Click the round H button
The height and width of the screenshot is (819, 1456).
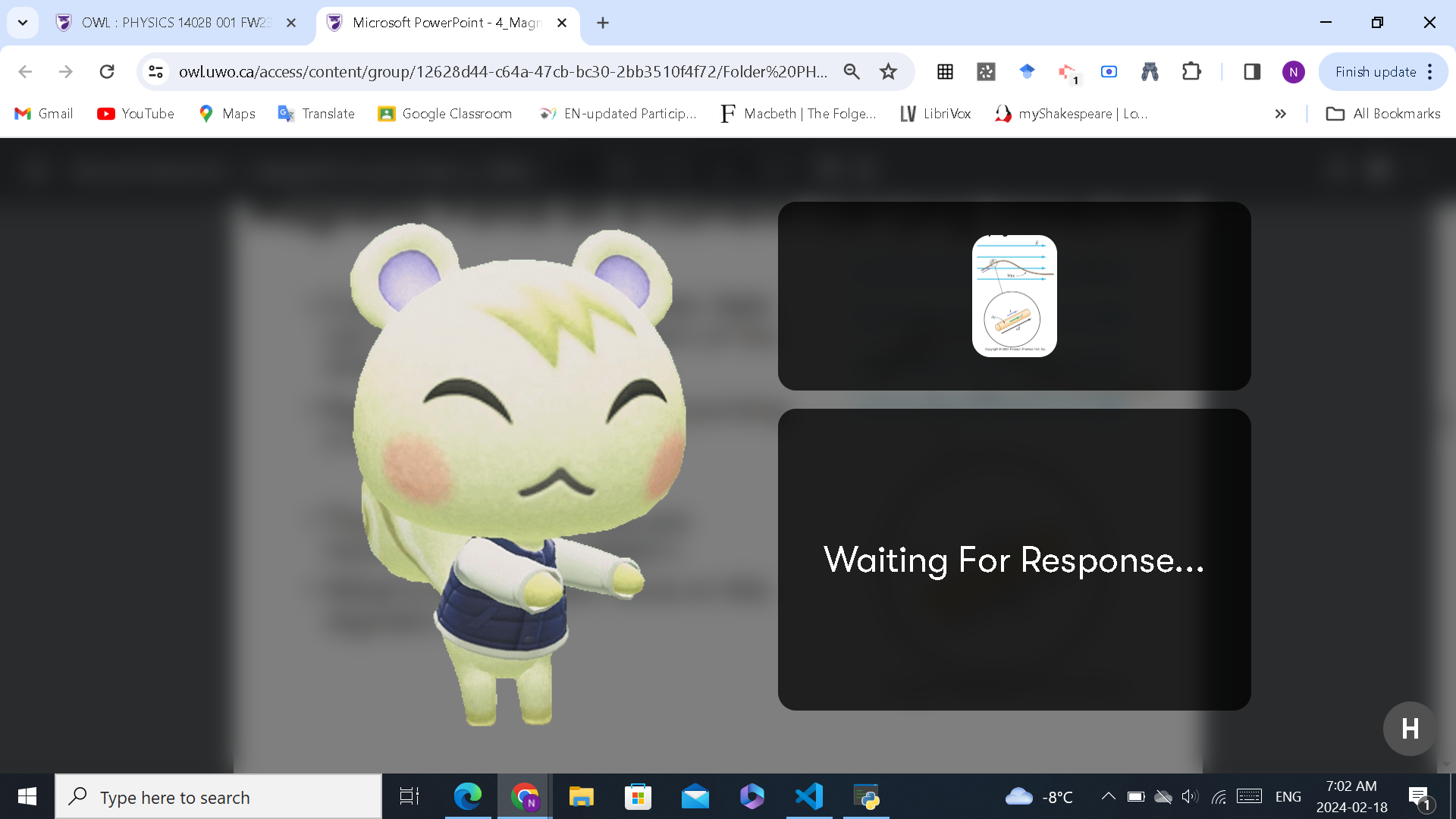tap(1410, 729)
